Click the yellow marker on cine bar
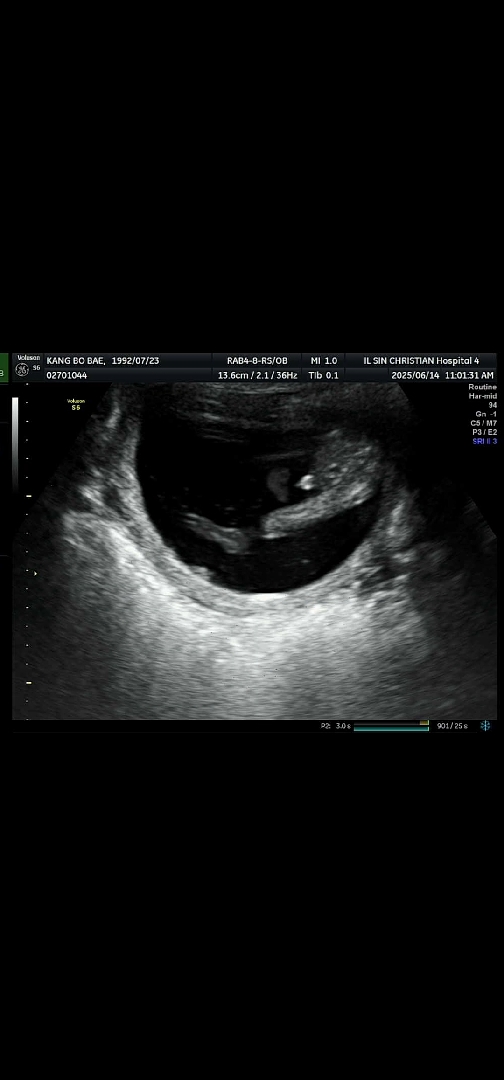This screenshot has width=504, height=1080. [424, 723]
